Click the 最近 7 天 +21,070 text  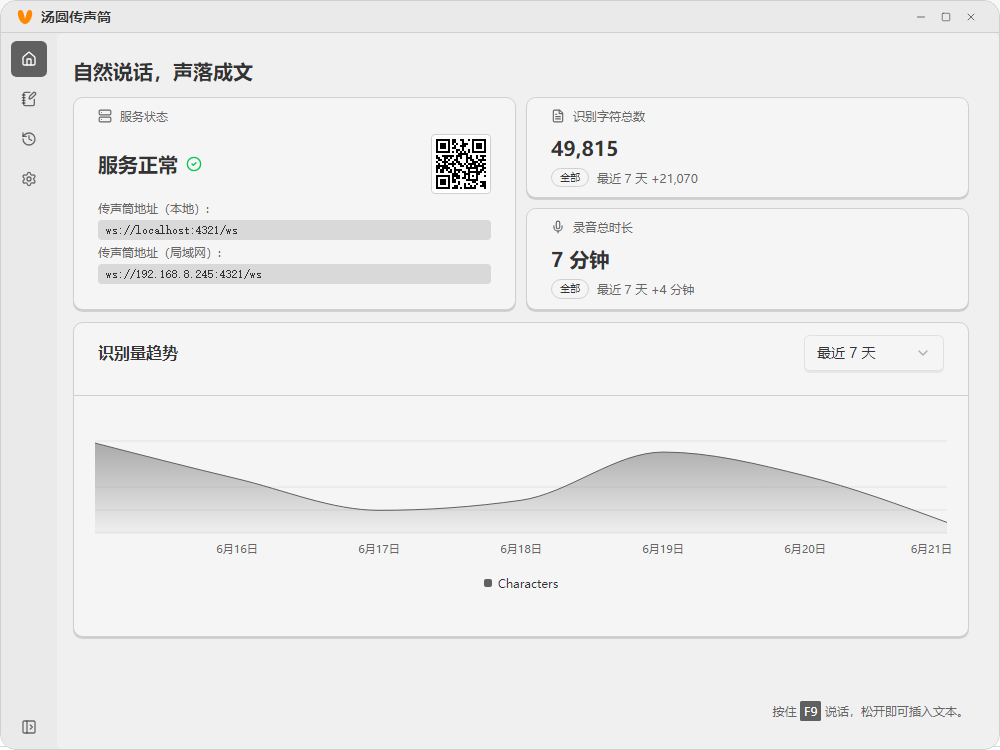(x=647, y=179)
